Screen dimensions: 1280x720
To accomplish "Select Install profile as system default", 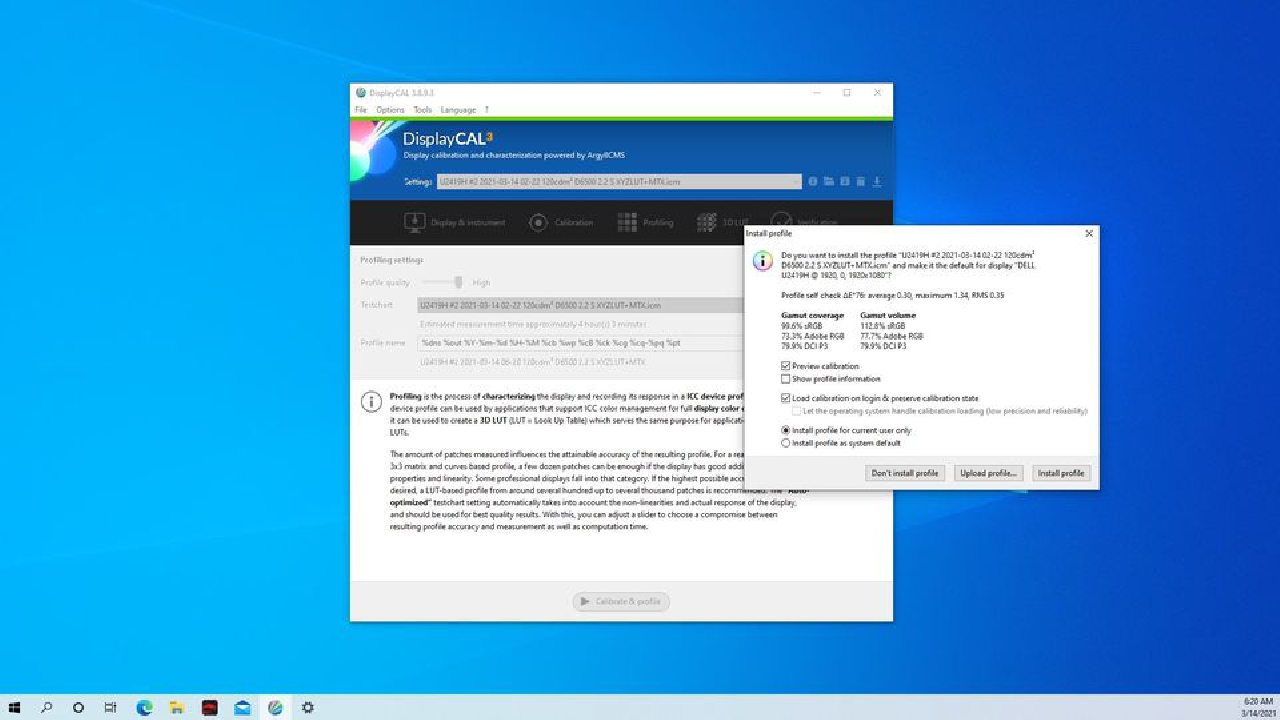I will tap(786, 443).
